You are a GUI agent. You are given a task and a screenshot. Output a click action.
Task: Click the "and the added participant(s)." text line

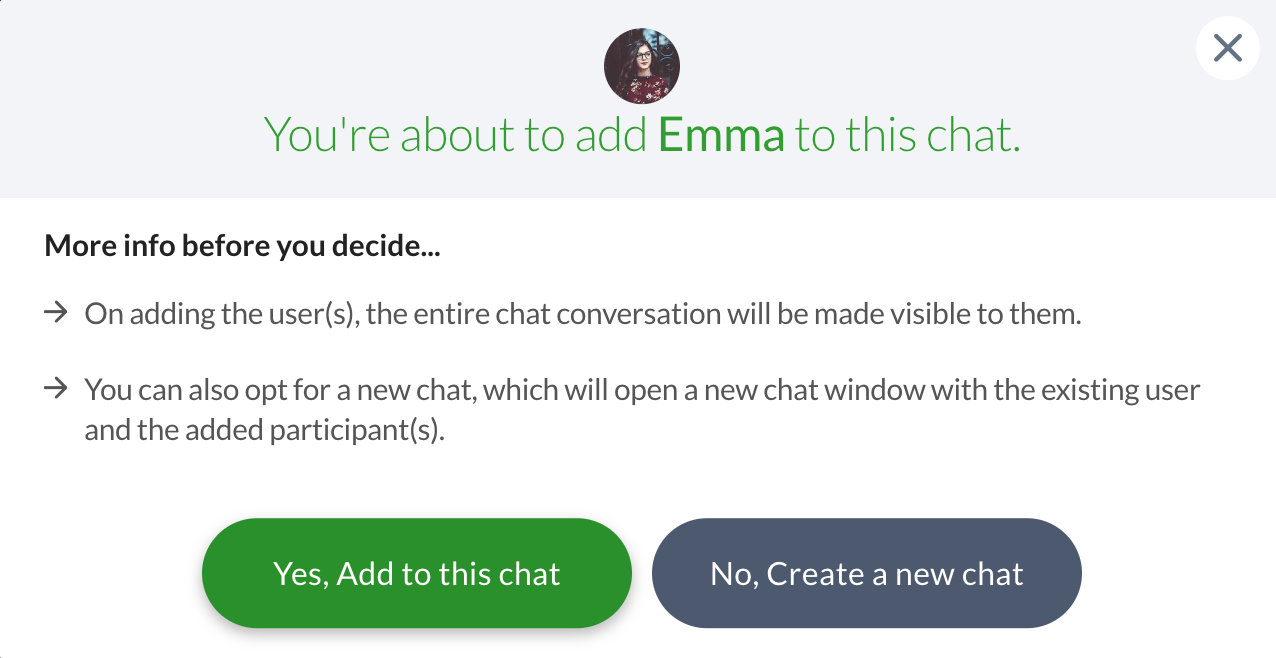264,433
